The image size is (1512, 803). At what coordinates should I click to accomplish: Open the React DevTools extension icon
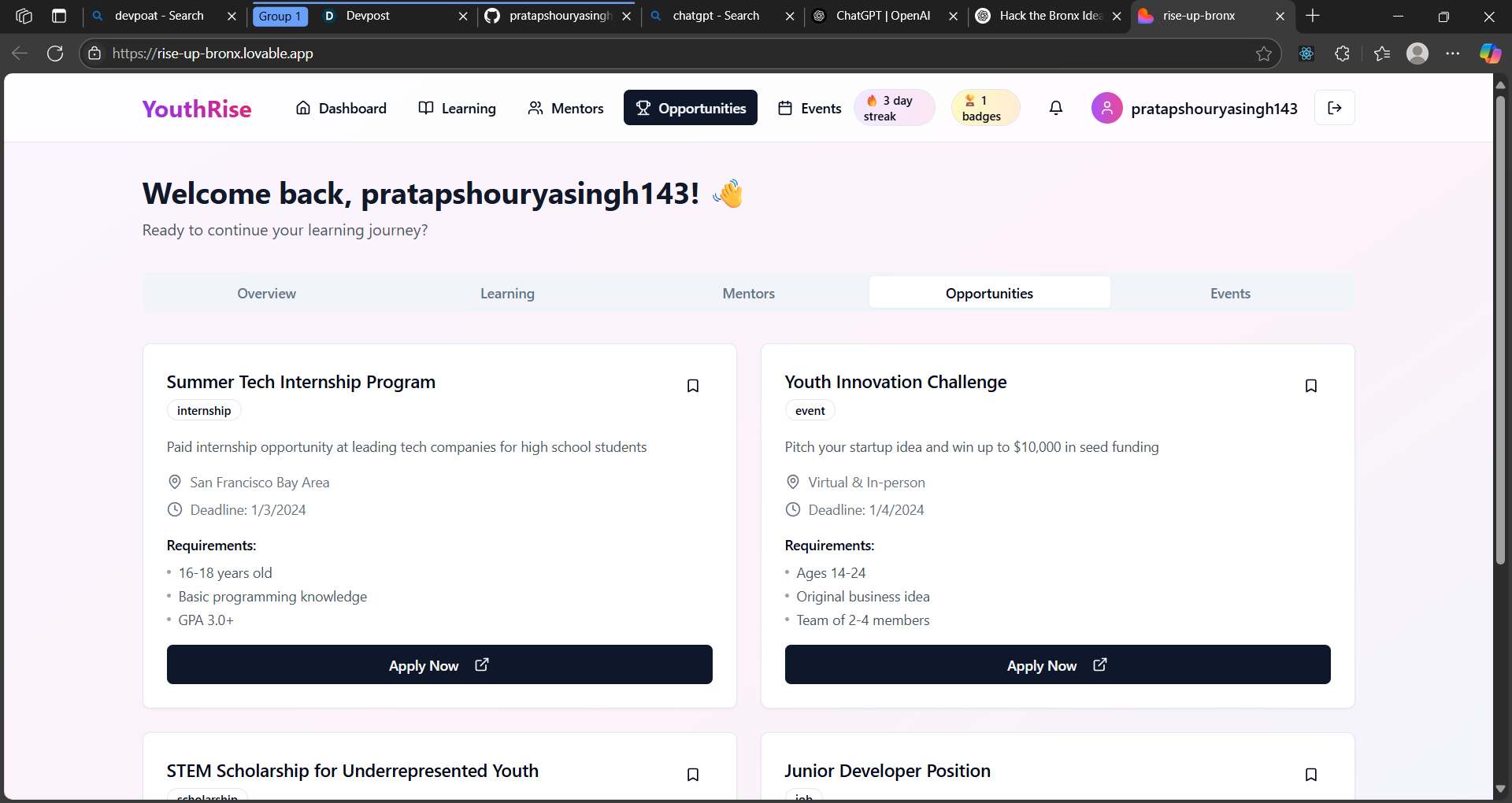(x=1306, y=54)
